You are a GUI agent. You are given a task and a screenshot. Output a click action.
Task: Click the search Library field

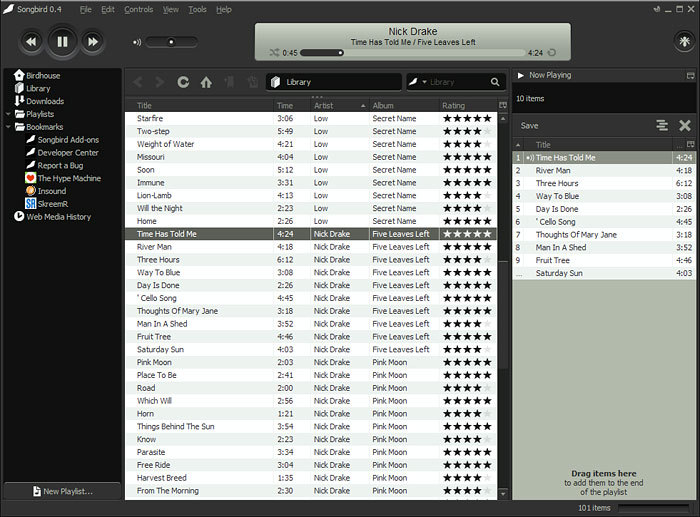point(458,82)
